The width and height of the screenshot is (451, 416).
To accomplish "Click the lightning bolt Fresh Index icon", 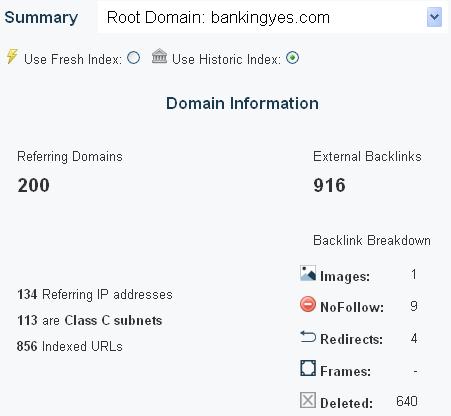I will [x=12, y=56].
